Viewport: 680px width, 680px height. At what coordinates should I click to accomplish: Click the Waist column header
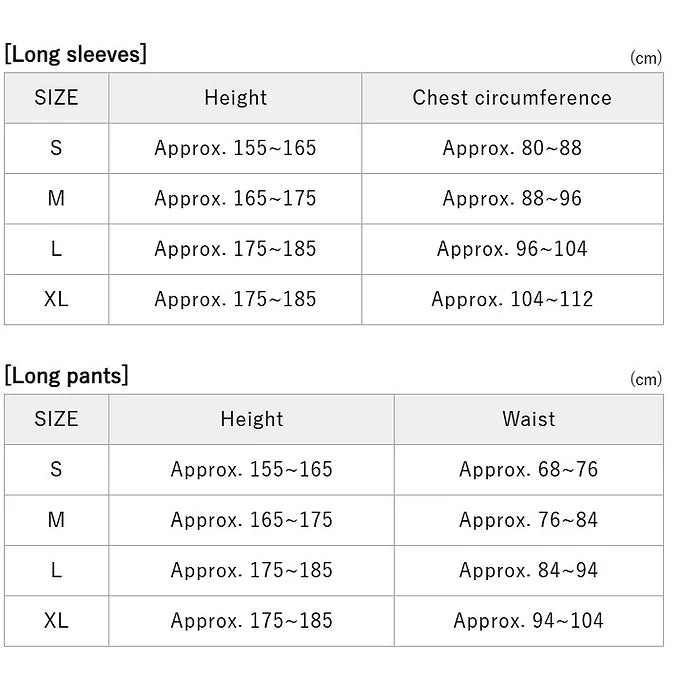(529, 419)
